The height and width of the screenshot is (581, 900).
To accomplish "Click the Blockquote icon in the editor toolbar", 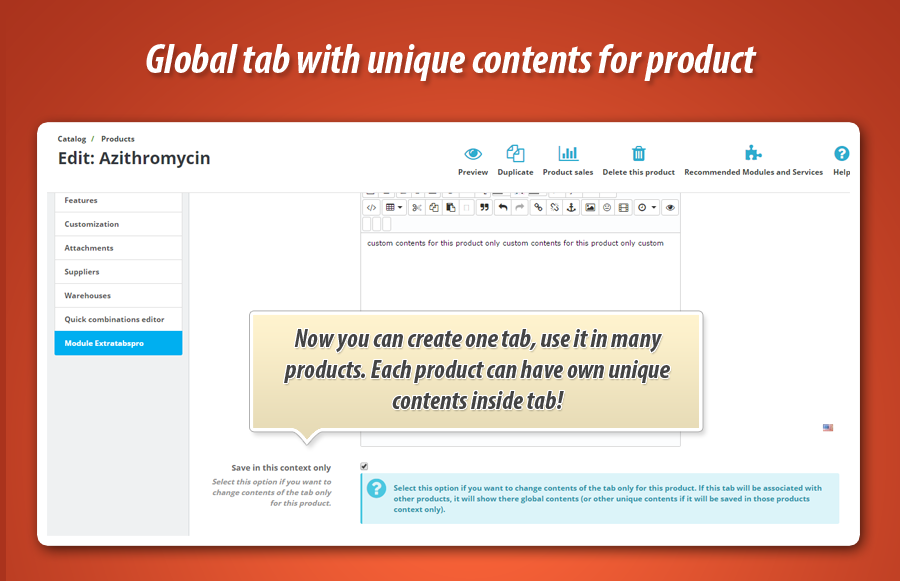I will tap(483, 207).
